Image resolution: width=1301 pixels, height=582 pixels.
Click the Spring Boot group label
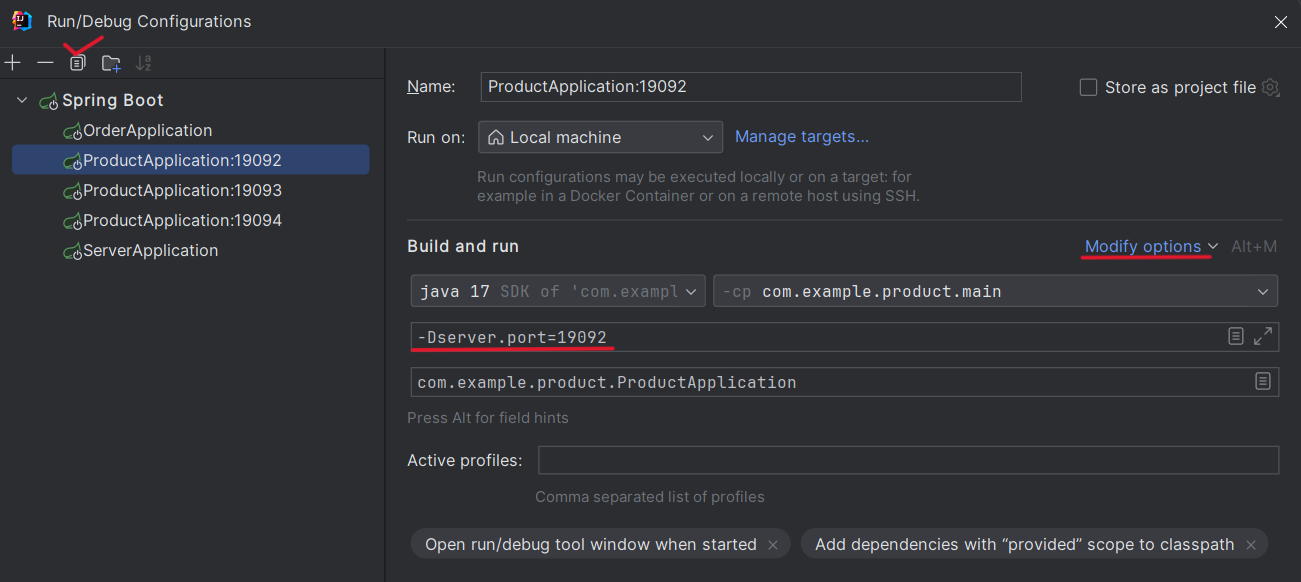(113, 101)
